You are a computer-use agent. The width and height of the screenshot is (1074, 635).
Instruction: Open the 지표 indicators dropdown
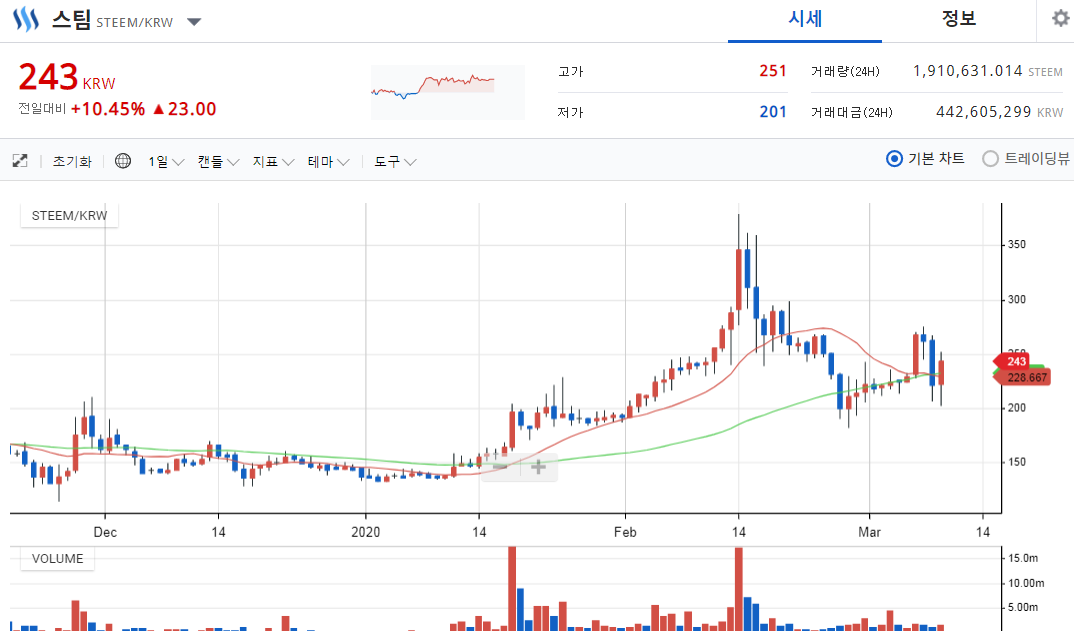tap(273, 162)
